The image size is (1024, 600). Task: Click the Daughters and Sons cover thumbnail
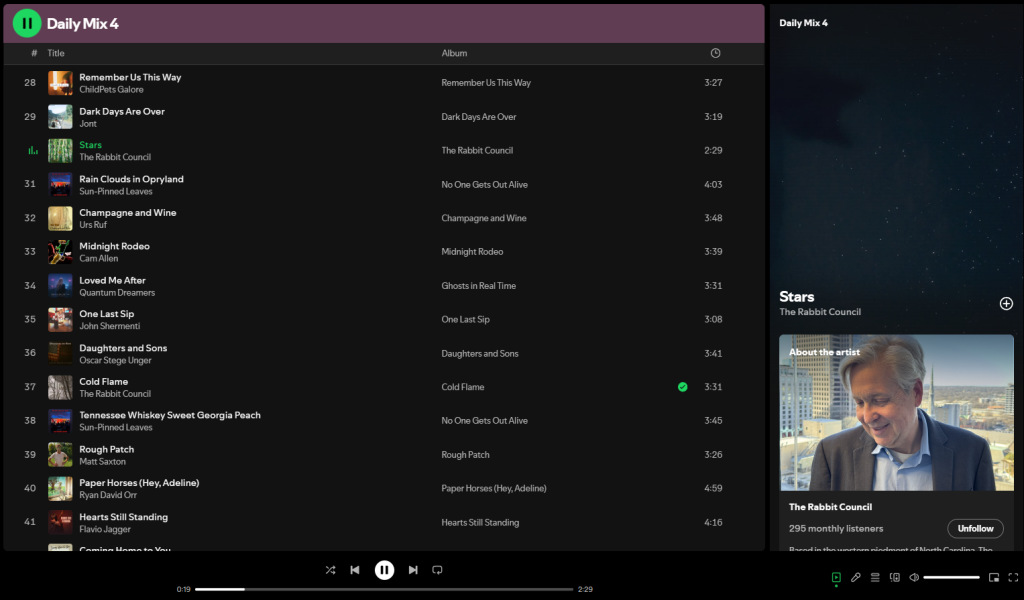click(x=60, y=353)
